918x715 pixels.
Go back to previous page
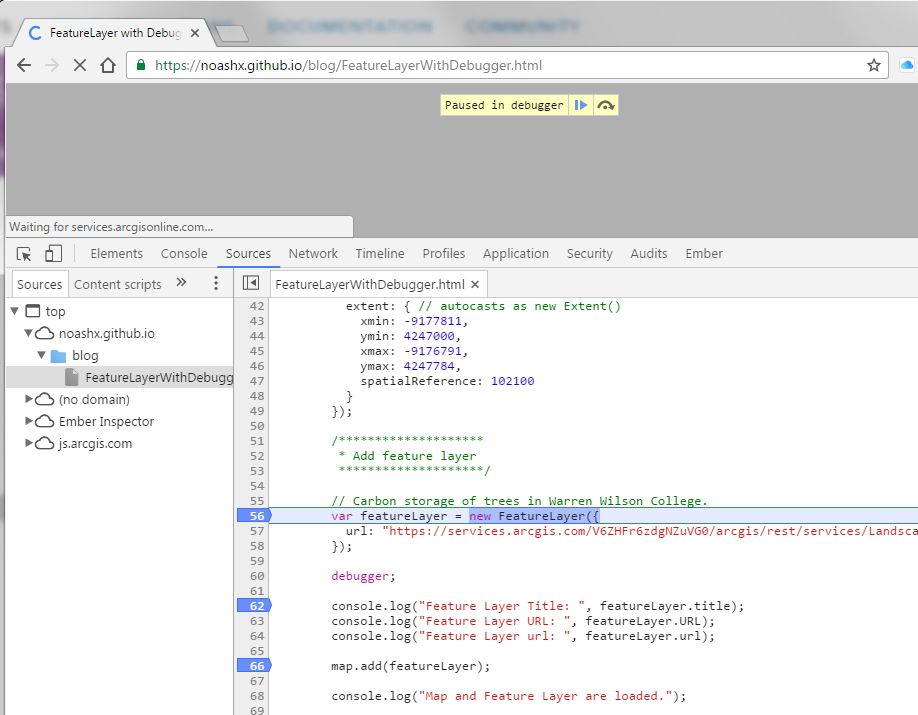[x=24, y=65]
